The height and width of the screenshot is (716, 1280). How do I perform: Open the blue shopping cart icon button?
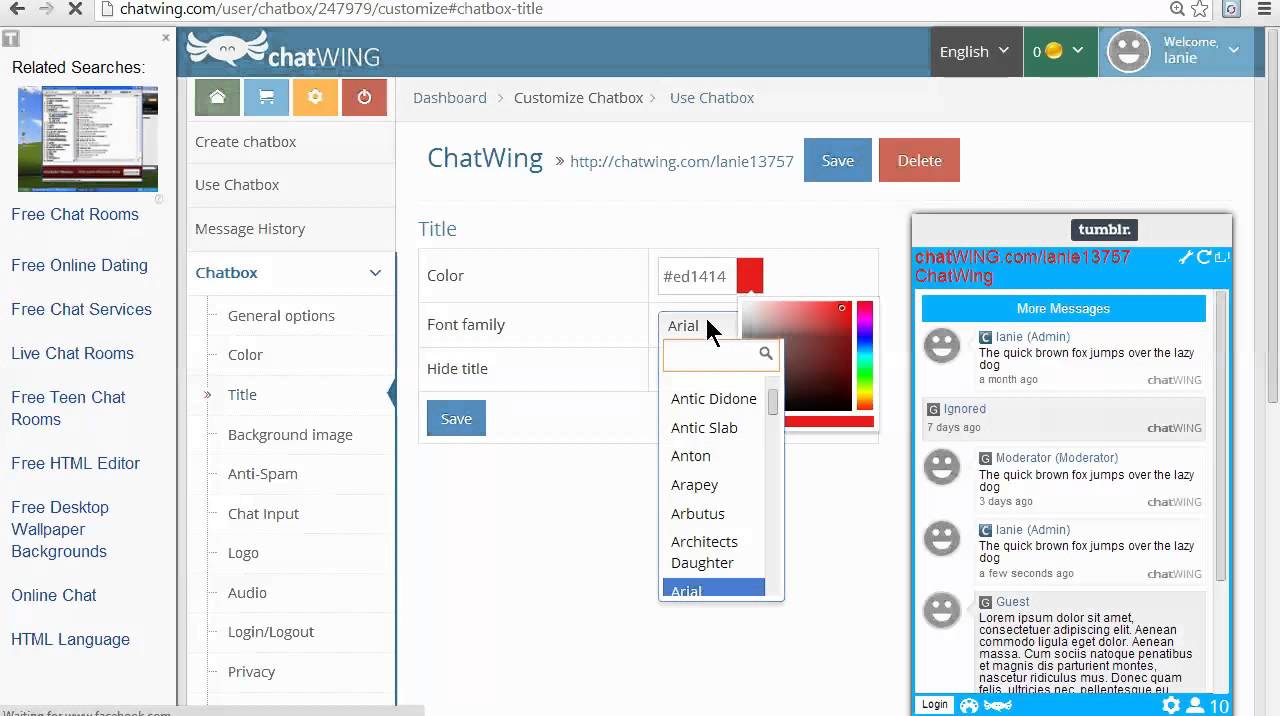click(266, 97)
